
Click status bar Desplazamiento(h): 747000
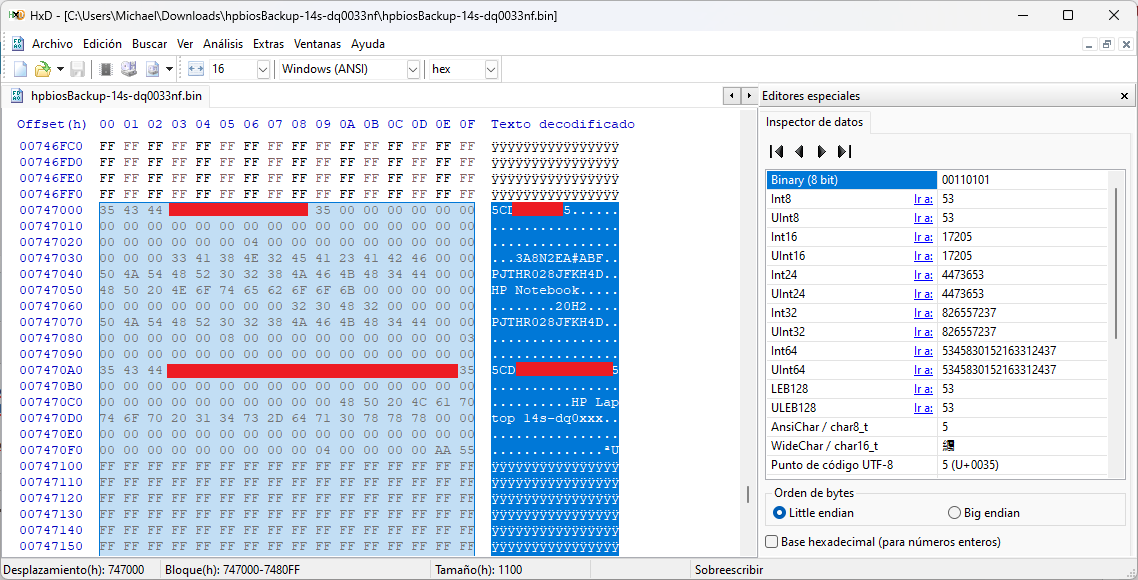(74, 570)
